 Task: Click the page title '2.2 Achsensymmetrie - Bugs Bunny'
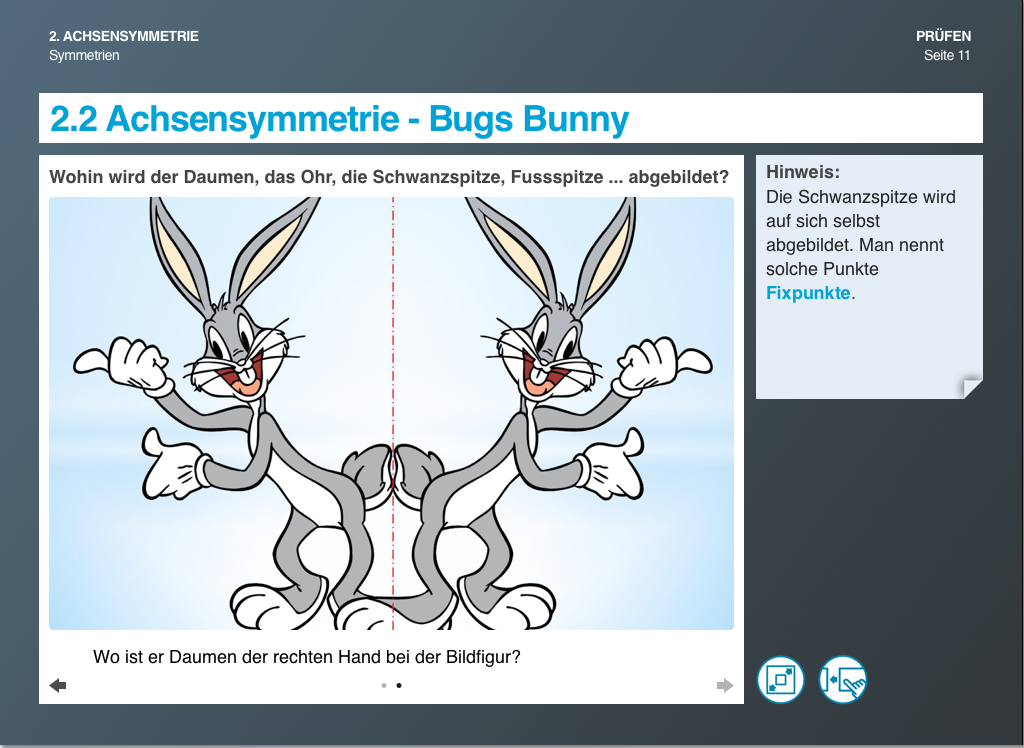pos(339,119)
